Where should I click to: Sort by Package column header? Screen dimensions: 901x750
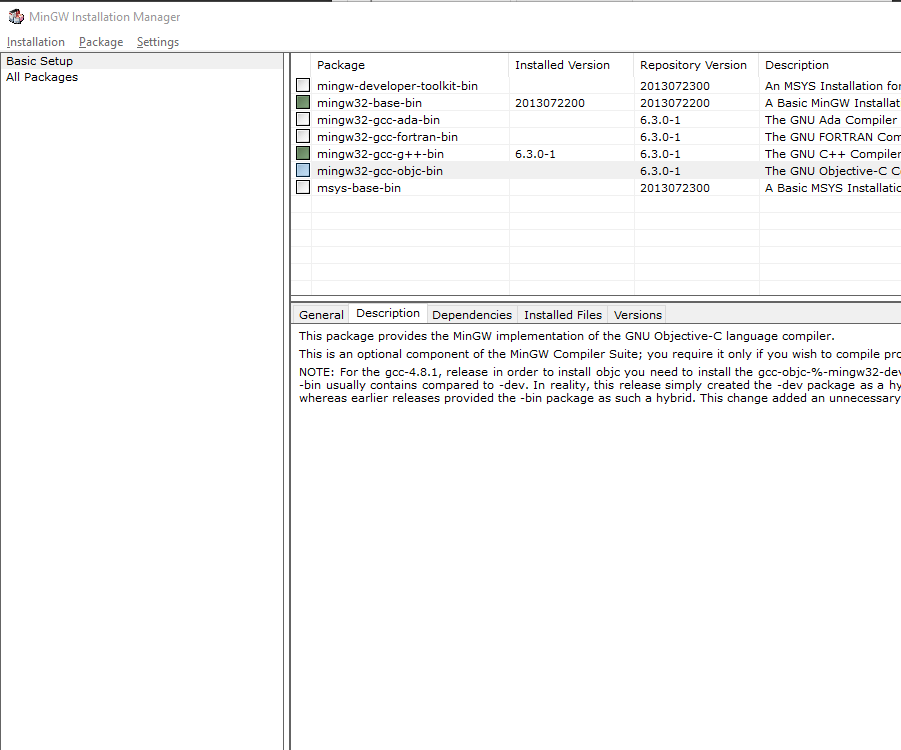coord(410,65)
